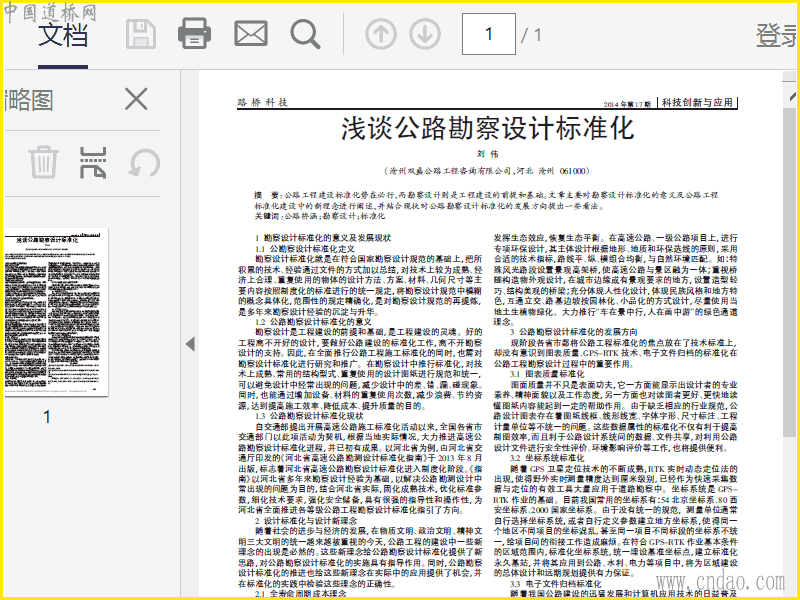The image size is (800, 600).
Task: Open search with magnifier icon
Action: coord(305,34)
